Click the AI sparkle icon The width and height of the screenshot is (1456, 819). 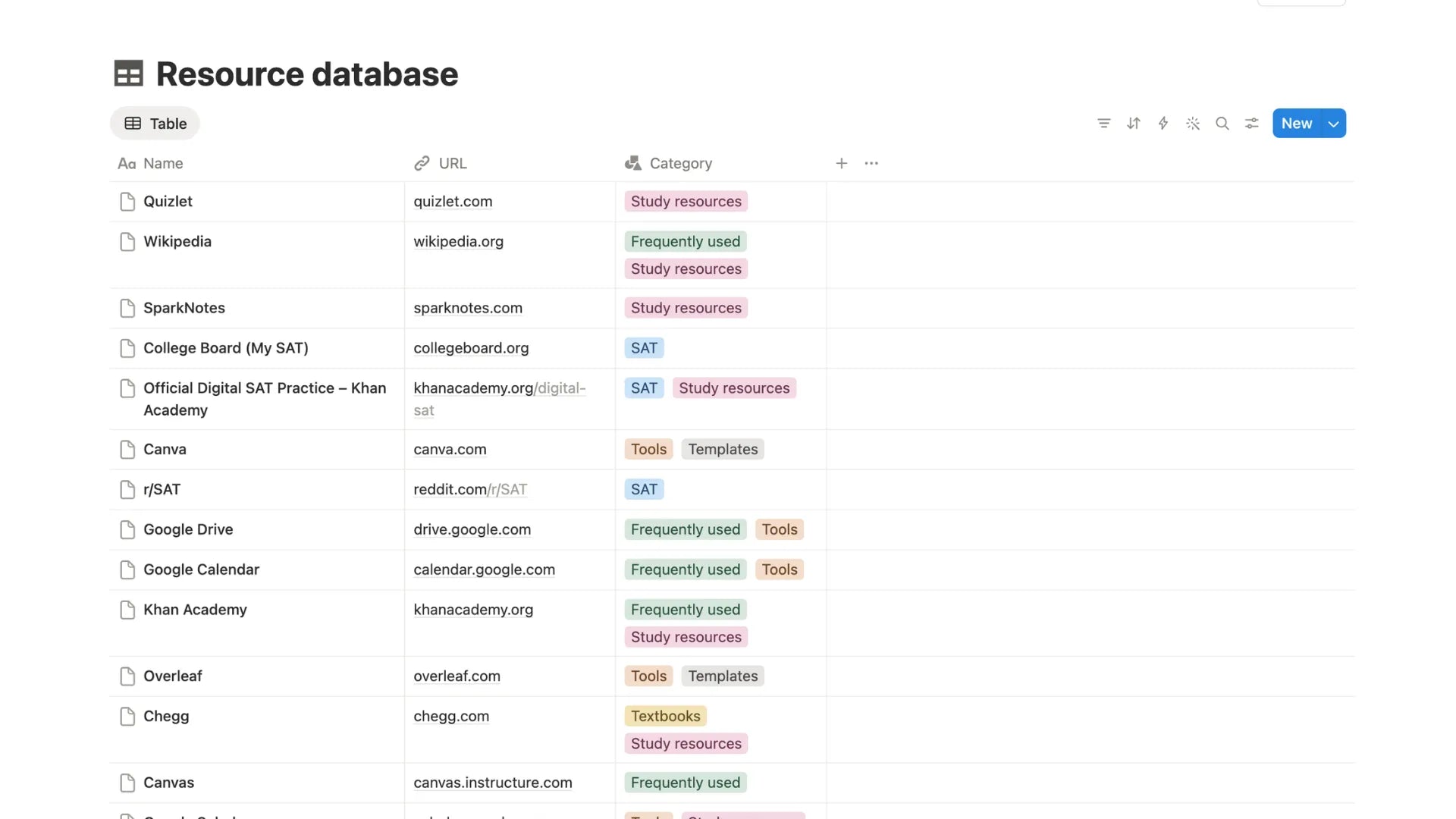pyautogui.click(x=1192, y=123)
